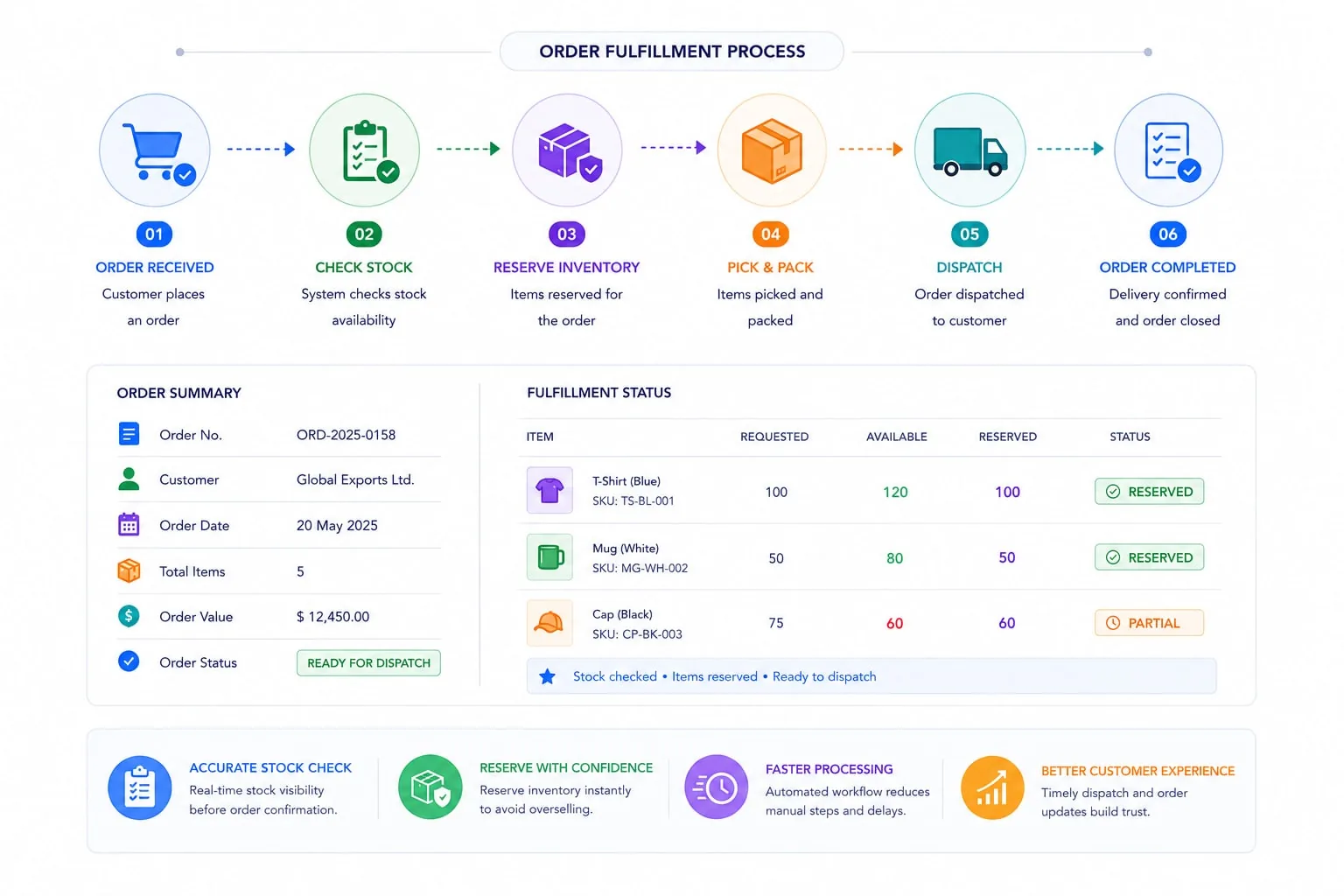Screen dimensions: 1344x896
Task: Click the Cap (Black) product thumbnail
Action: coord(549,622)
